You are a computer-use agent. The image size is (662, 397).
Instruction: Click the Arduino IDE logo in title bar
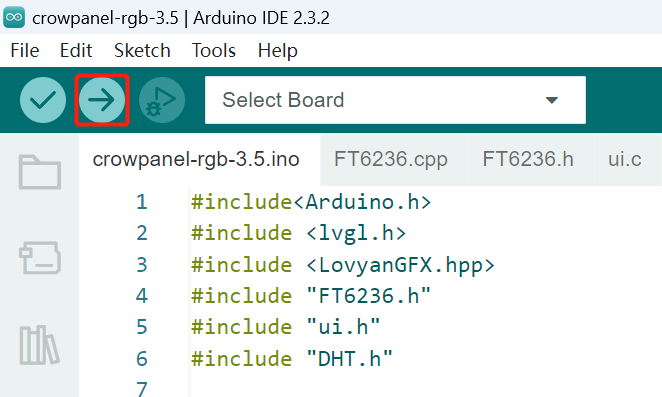(14, 17)
